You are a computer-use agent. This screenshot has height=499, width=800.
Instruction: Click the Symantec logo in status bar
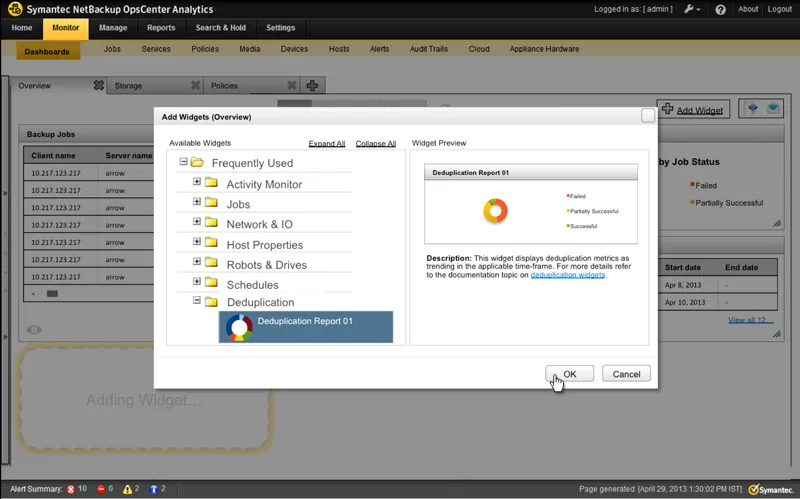pos(770,489)
